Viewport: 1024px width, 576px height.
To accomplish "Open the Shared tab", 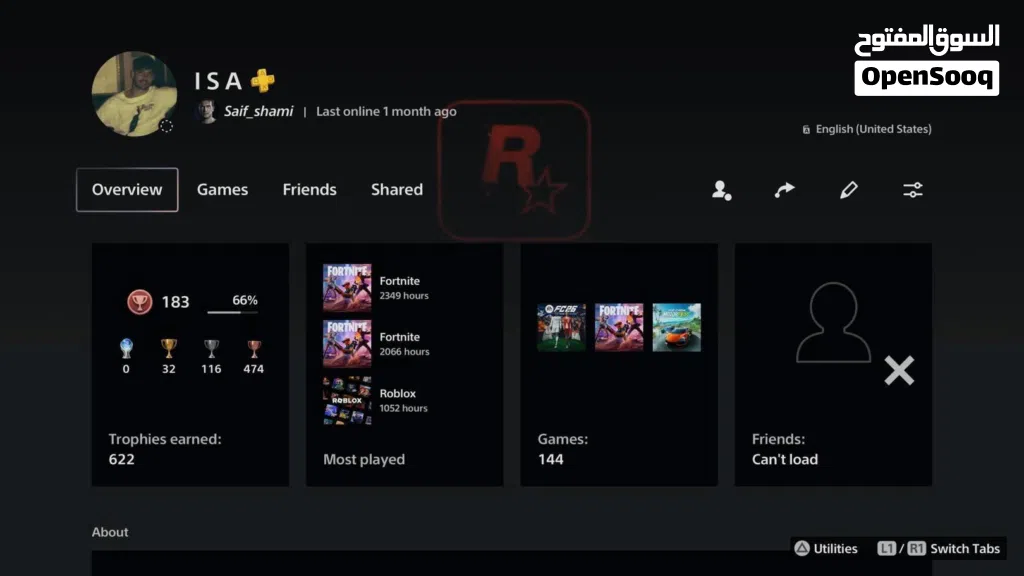I will [397, 190].
